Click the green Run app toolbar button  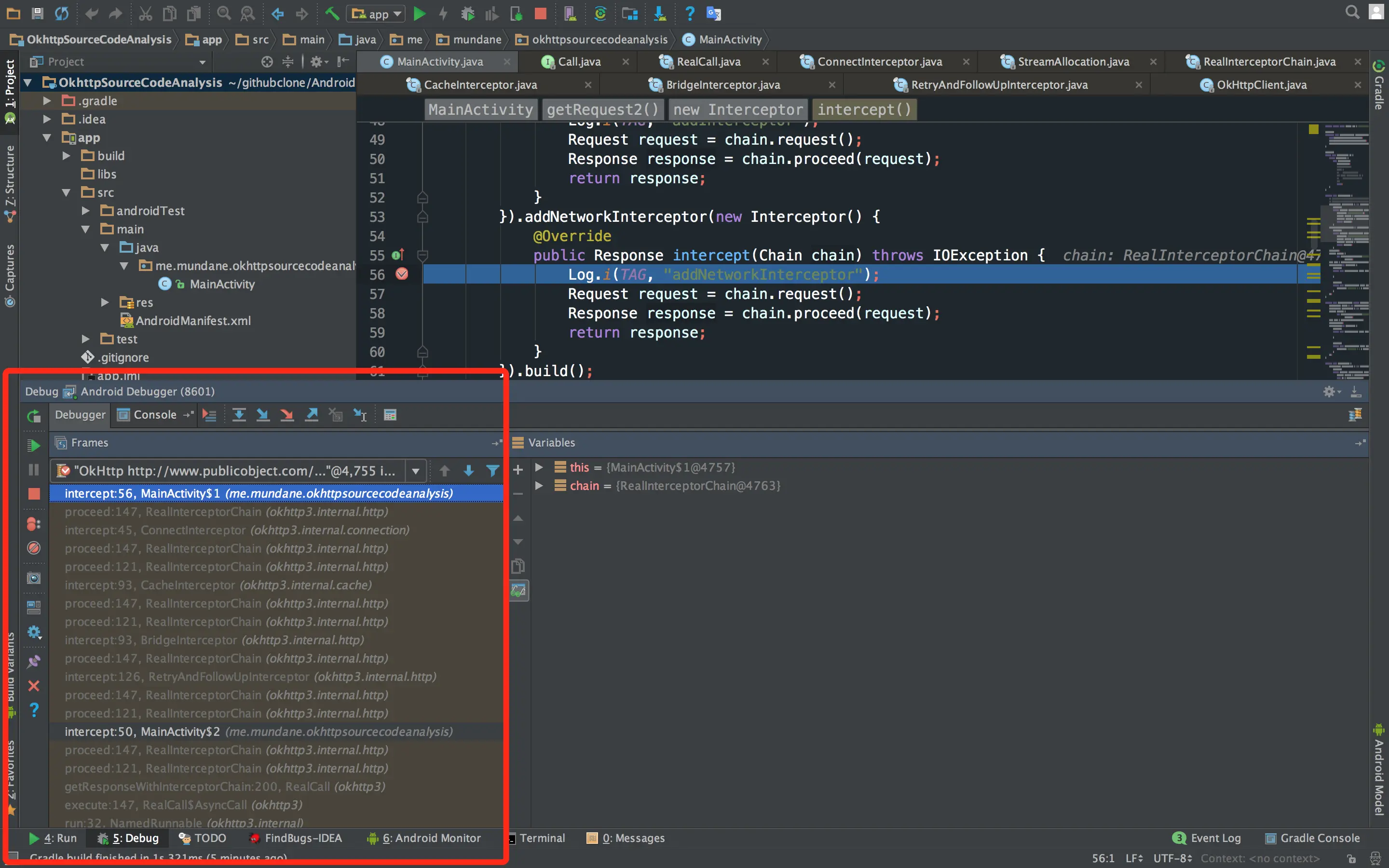tap(420, 13)
